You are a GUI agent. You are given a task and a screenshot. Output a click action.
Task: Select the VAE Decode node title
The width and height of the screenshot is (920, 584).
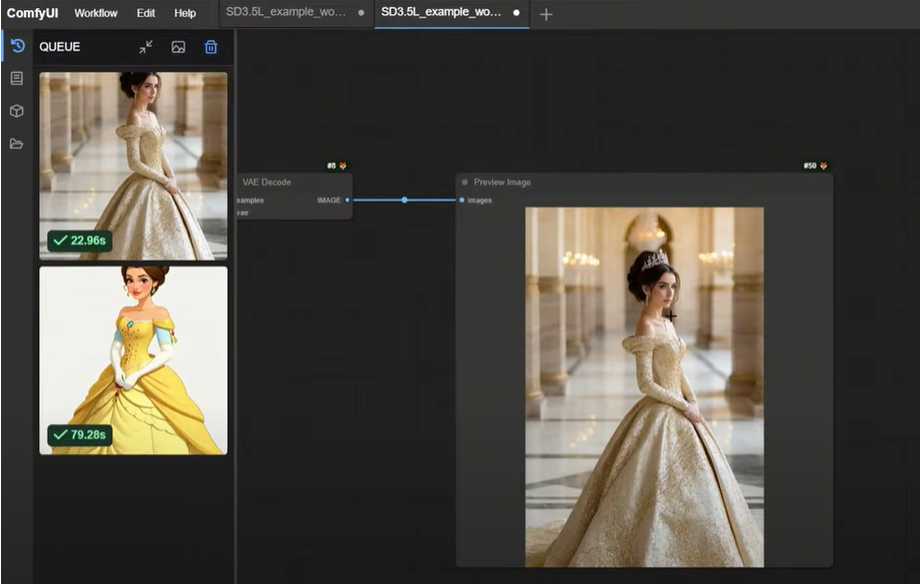266,183
